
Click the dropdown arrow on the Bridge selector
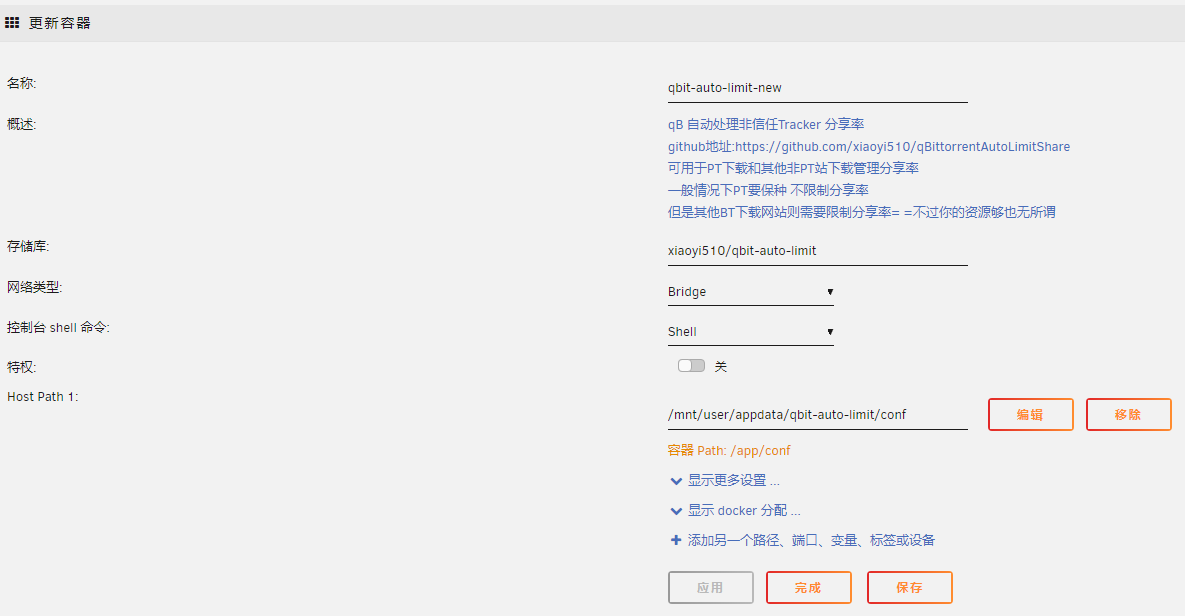click(x=830, y=291)
